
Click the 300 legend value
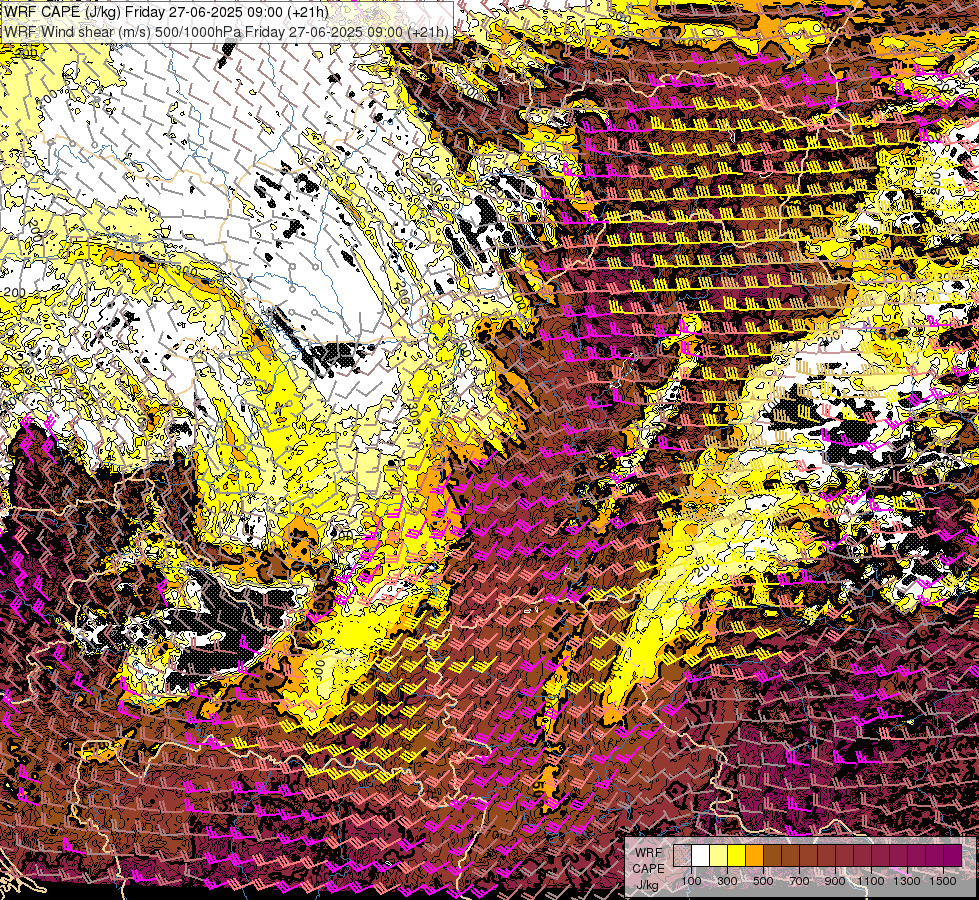(x=727, y=881)
